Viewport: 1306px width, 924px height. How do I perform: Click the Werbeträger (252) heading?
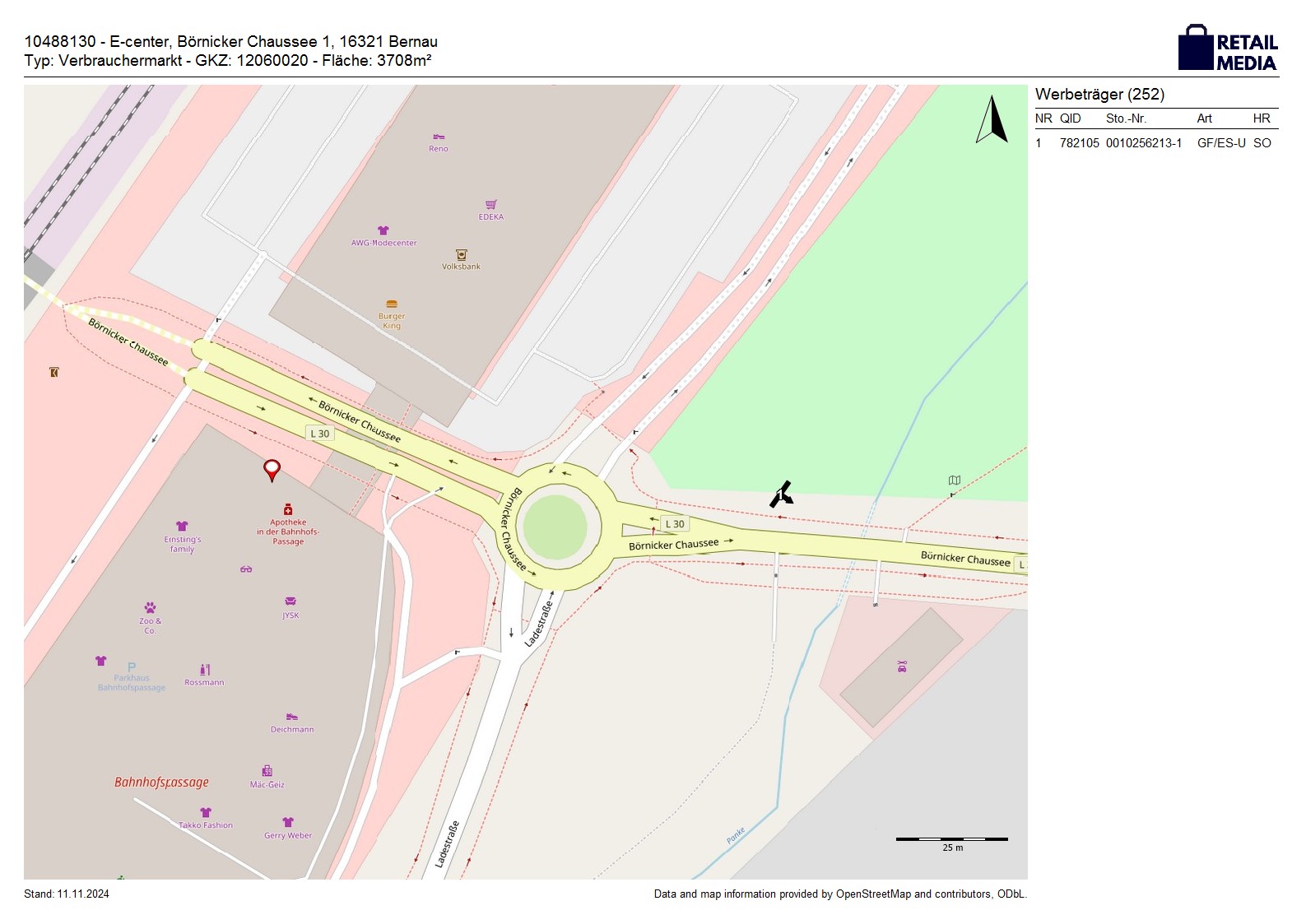click(1099, 94)
